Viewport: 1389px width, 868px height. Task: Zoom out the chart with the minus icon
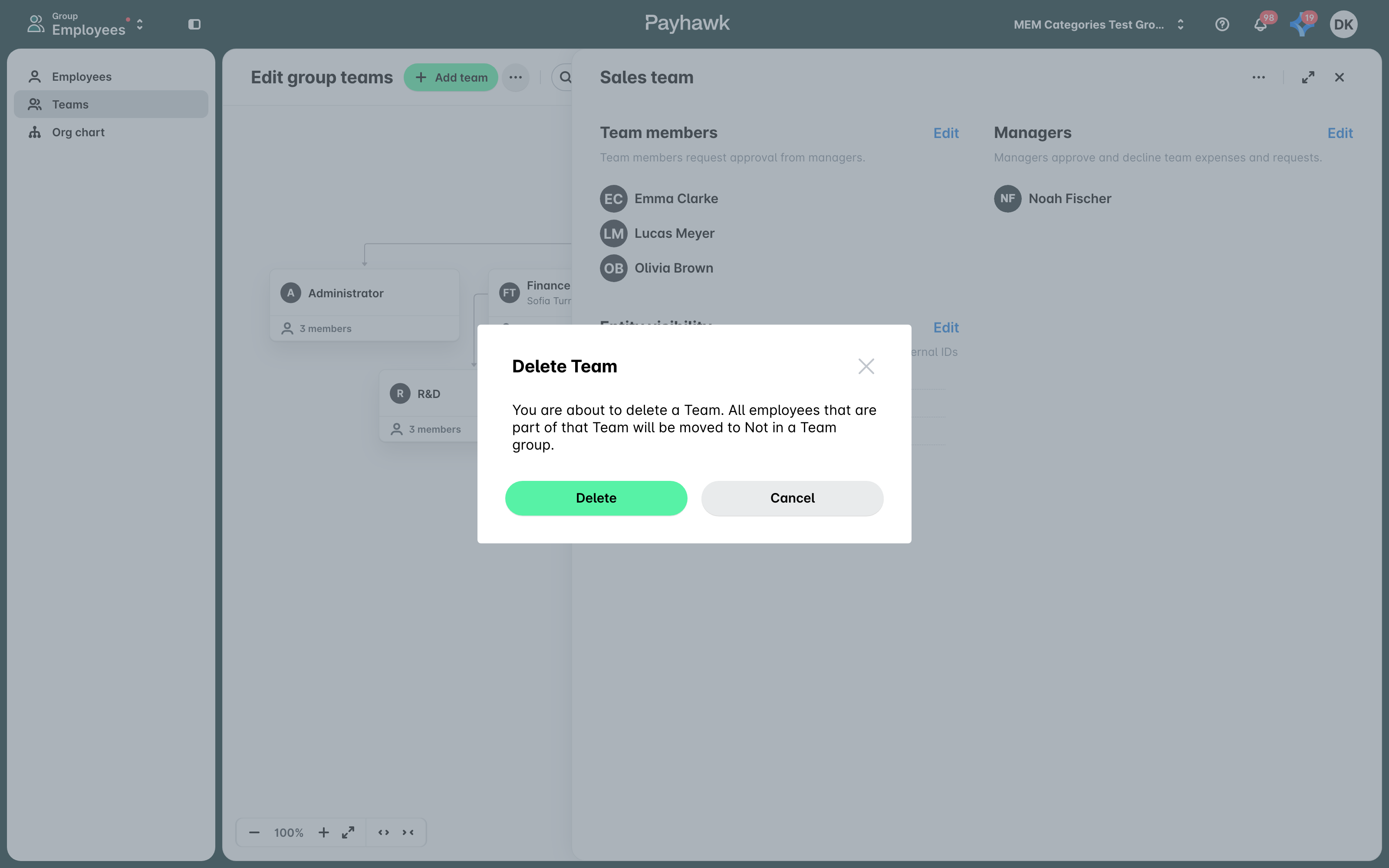tap(254, 832)
